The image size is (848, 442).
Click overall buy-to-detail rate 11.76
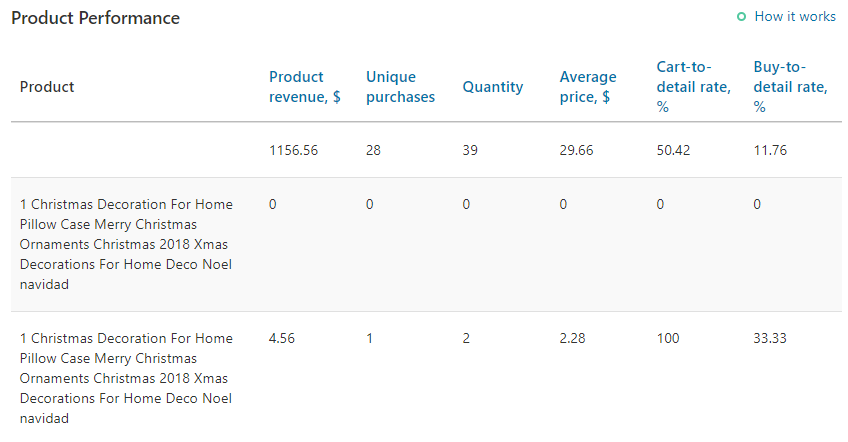(770, 150)
